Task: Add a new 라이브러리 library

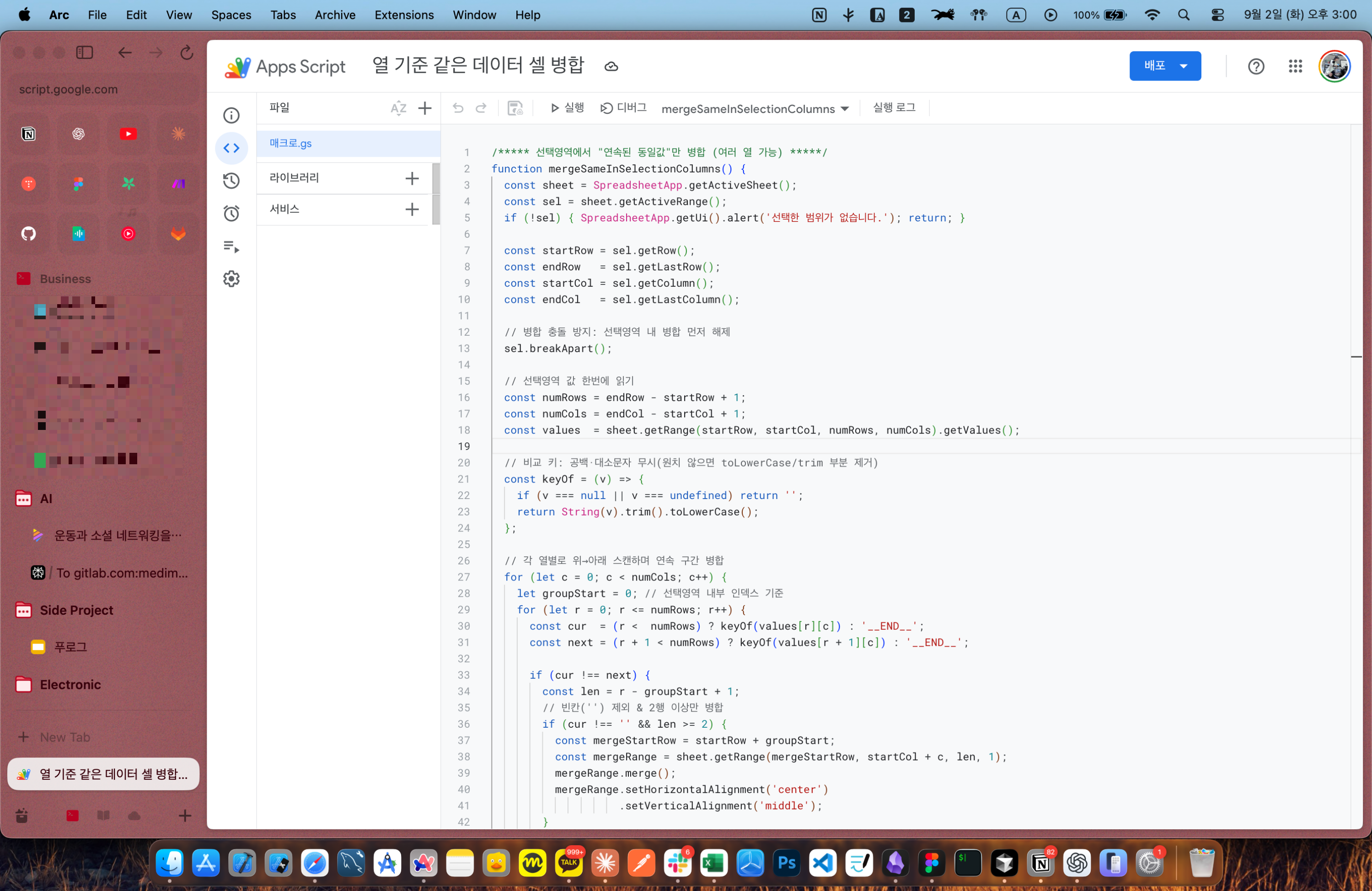Action: 412,178
